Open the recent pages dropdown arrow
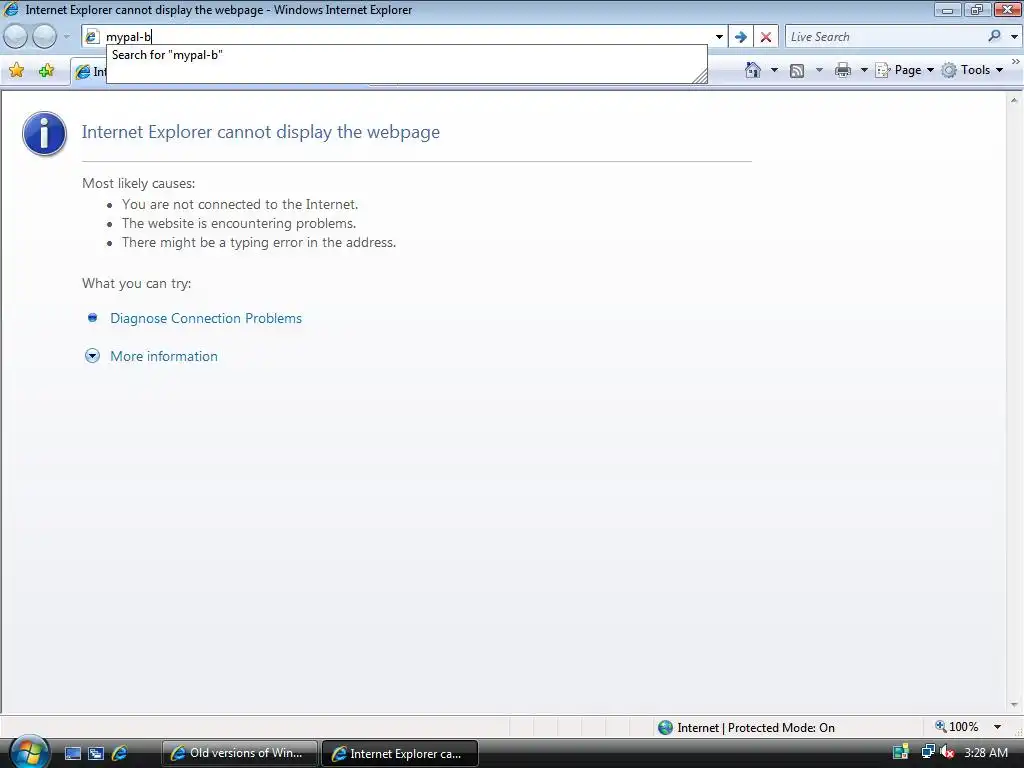The width and height of the screenshot is (1024, 768). click(x=66, y=37)
